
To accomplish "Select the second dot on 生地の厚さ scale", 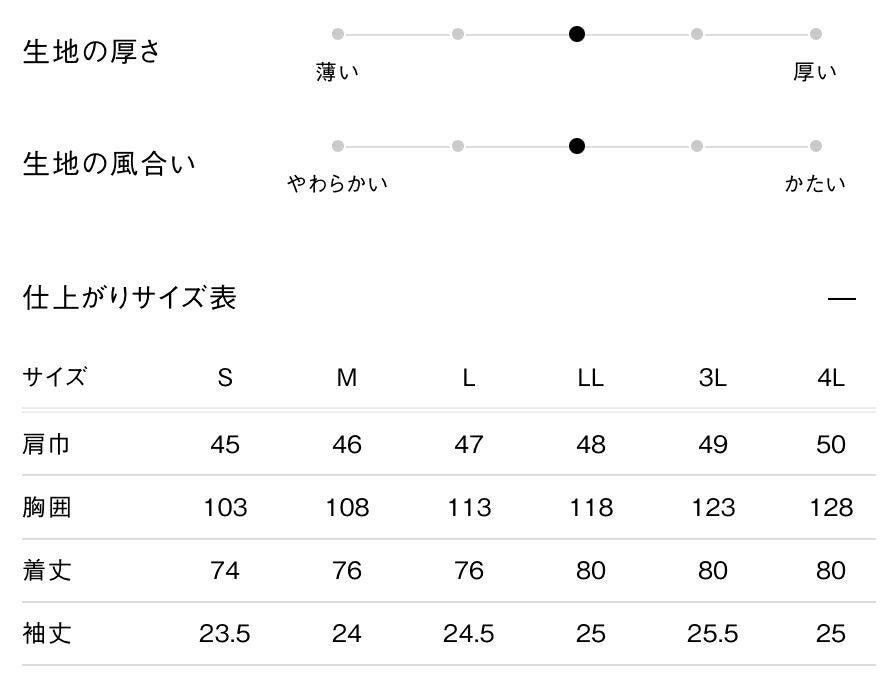I will [x=458, y=34].
